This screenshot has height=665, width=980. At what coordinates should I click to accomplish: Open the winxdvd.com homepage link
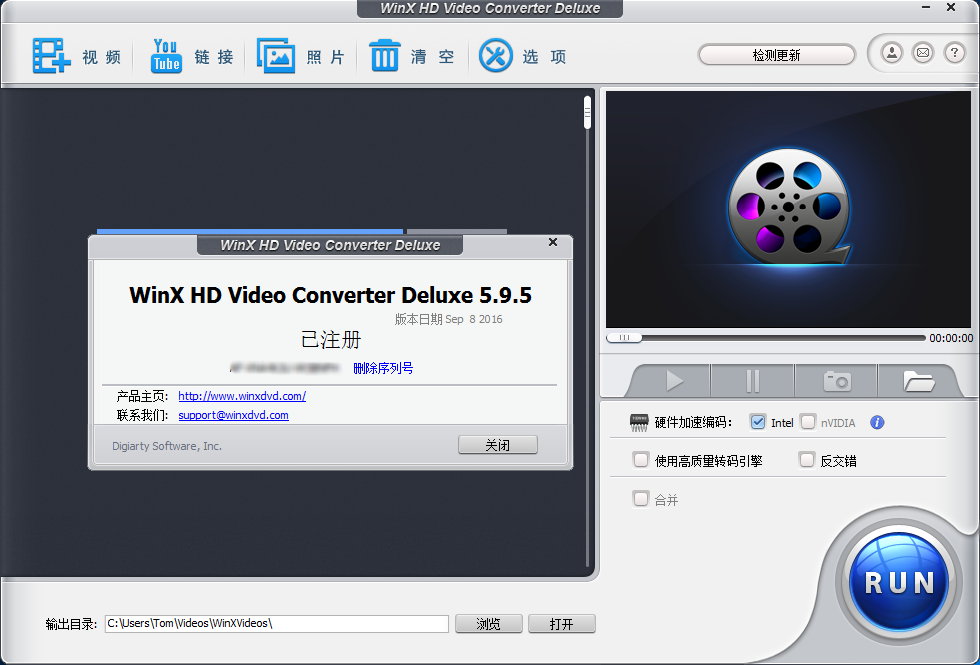click(242, 396)
